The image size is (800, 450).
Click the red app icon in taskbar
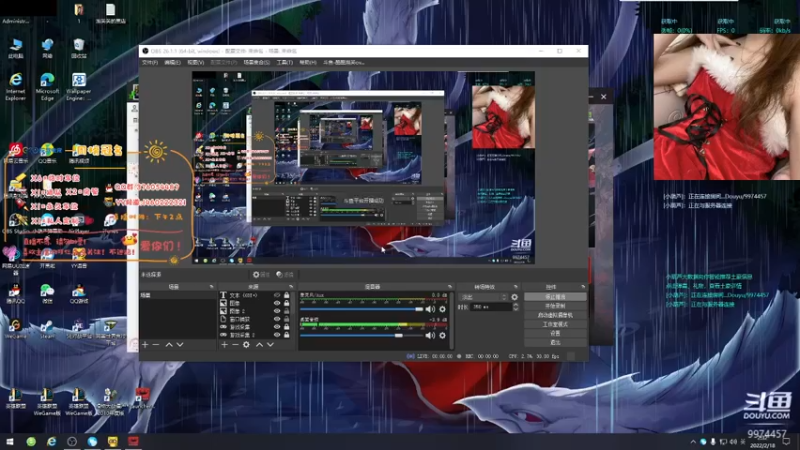pos(133,442)
